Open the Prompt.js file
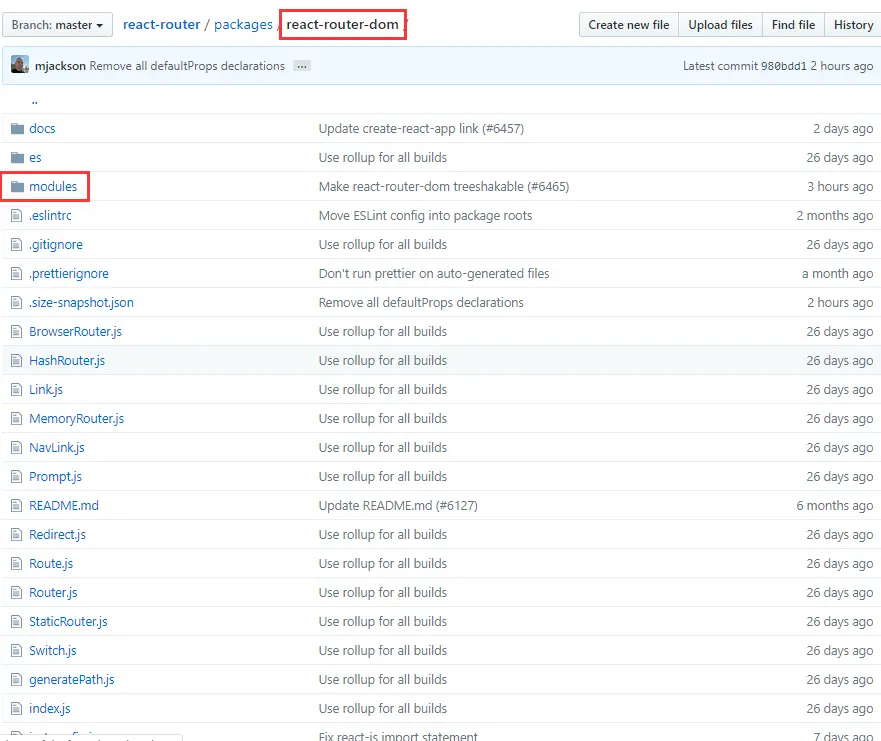881x741 pixels. point(56,476)
